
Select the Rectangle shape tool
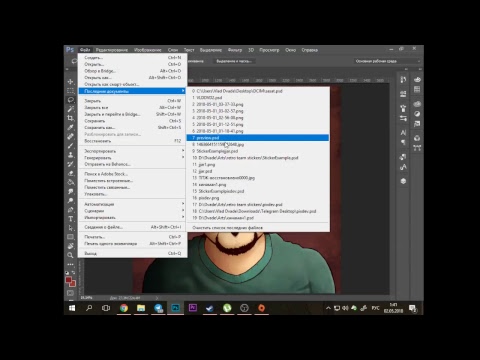point(70,237)
